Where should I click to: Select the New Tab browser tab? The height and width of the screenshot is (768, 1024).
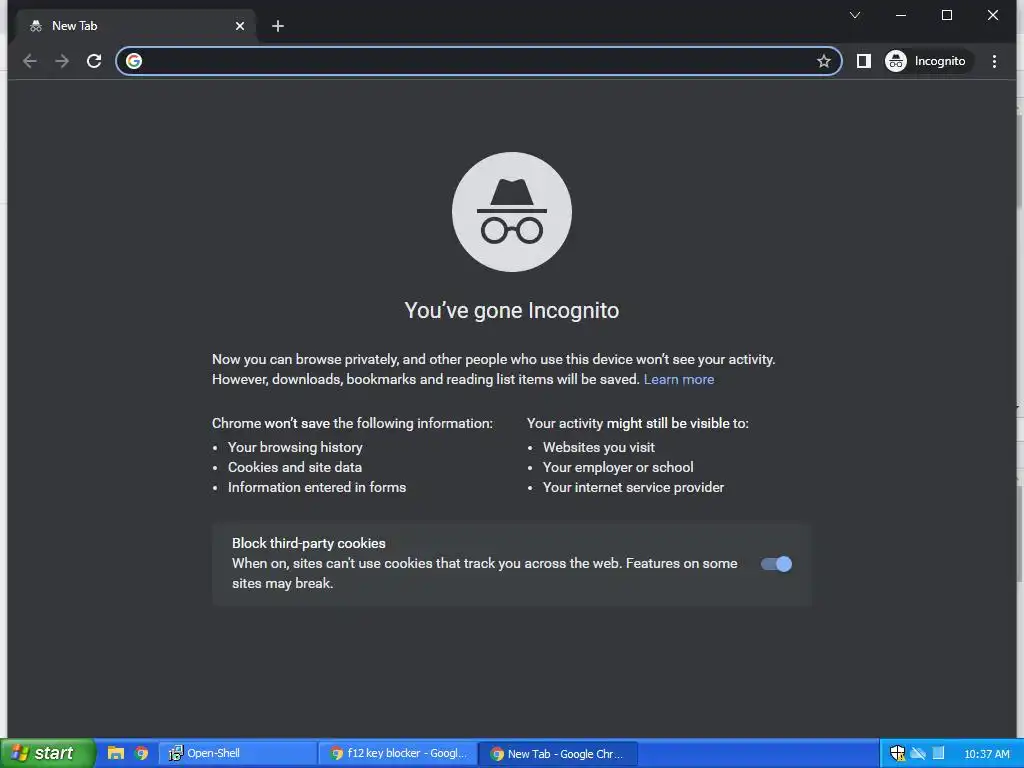pyautogui.click(x=137, y=26)
